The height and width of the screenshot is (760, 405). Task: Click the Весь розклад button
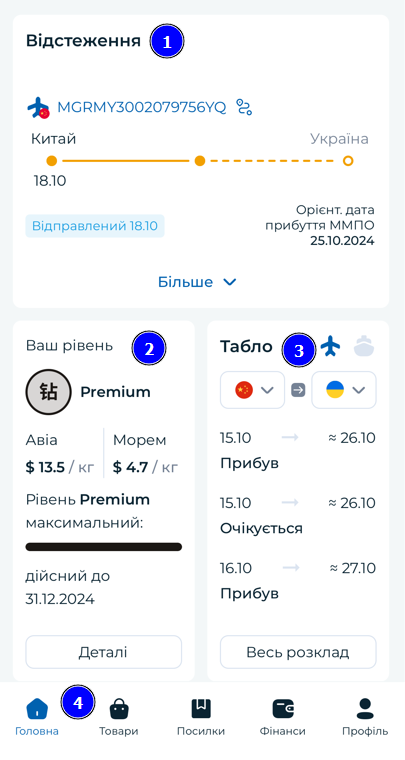point(298,652)
